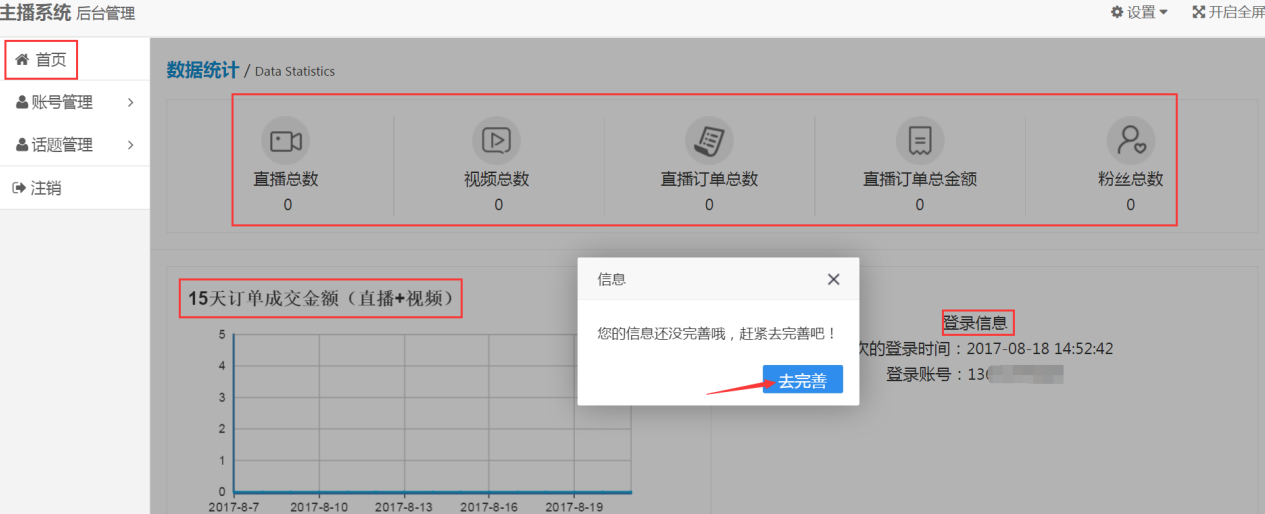This screenshot has width=1265, height=514.
Task: Click the y-axis value 5
Action: (x=221, y=335)
